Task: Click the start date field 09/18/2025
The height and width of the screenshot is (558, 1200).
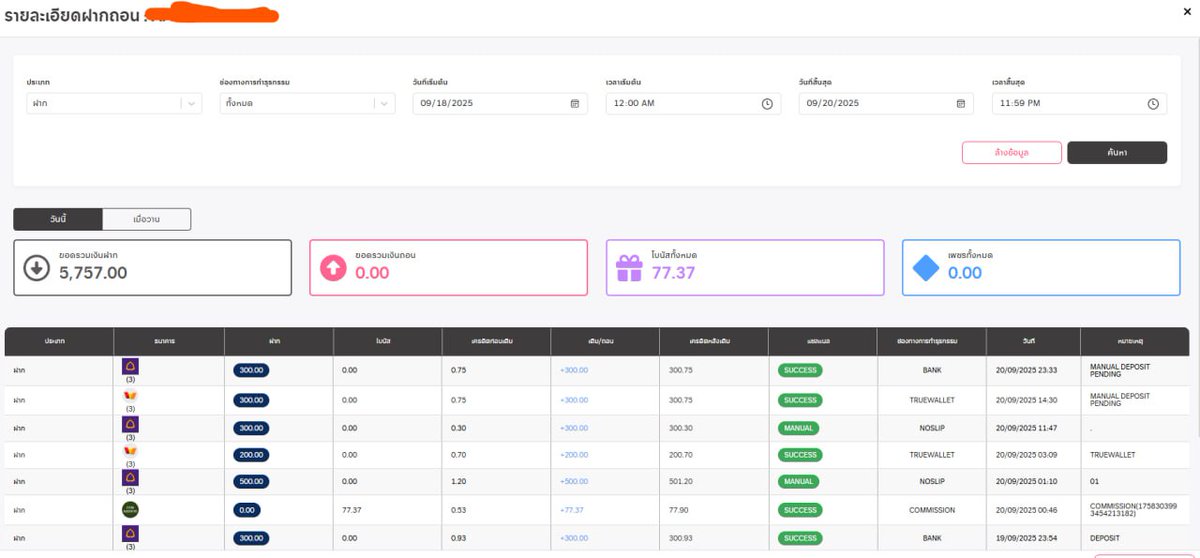Action: 500,103
